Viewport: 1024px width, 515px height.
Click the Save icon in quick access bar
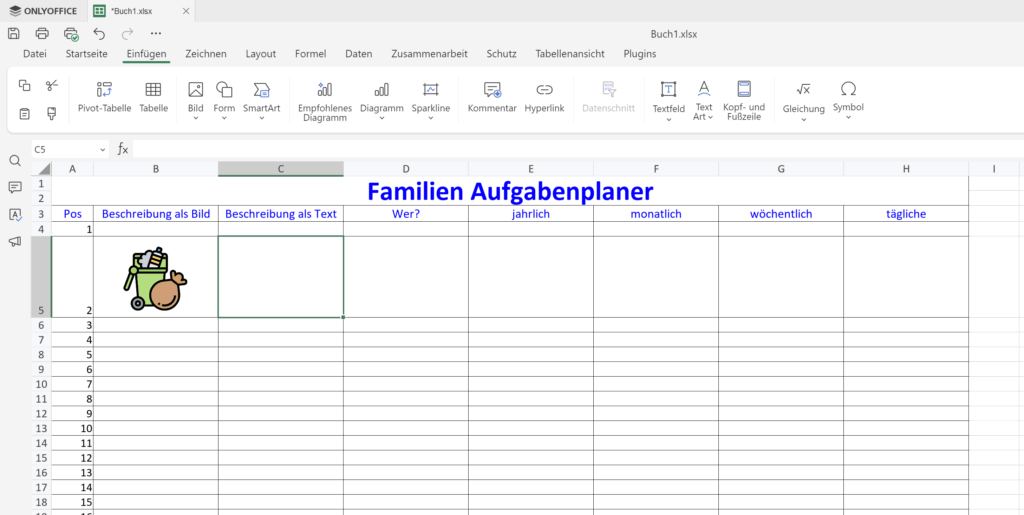pos(14,33)
